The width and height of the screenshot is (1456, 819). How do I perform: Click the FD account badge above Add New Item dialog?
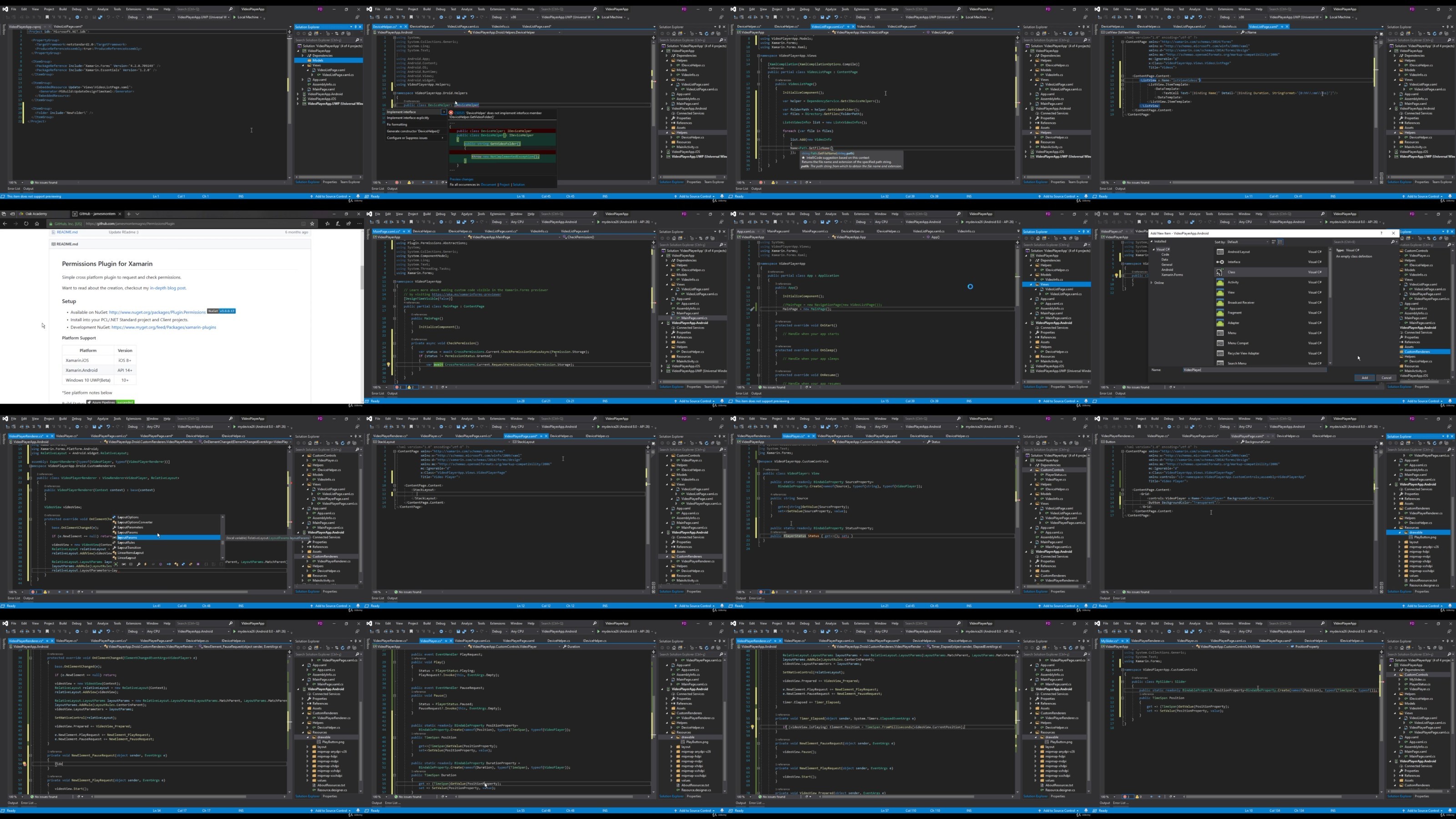(x=1412, y=214)
